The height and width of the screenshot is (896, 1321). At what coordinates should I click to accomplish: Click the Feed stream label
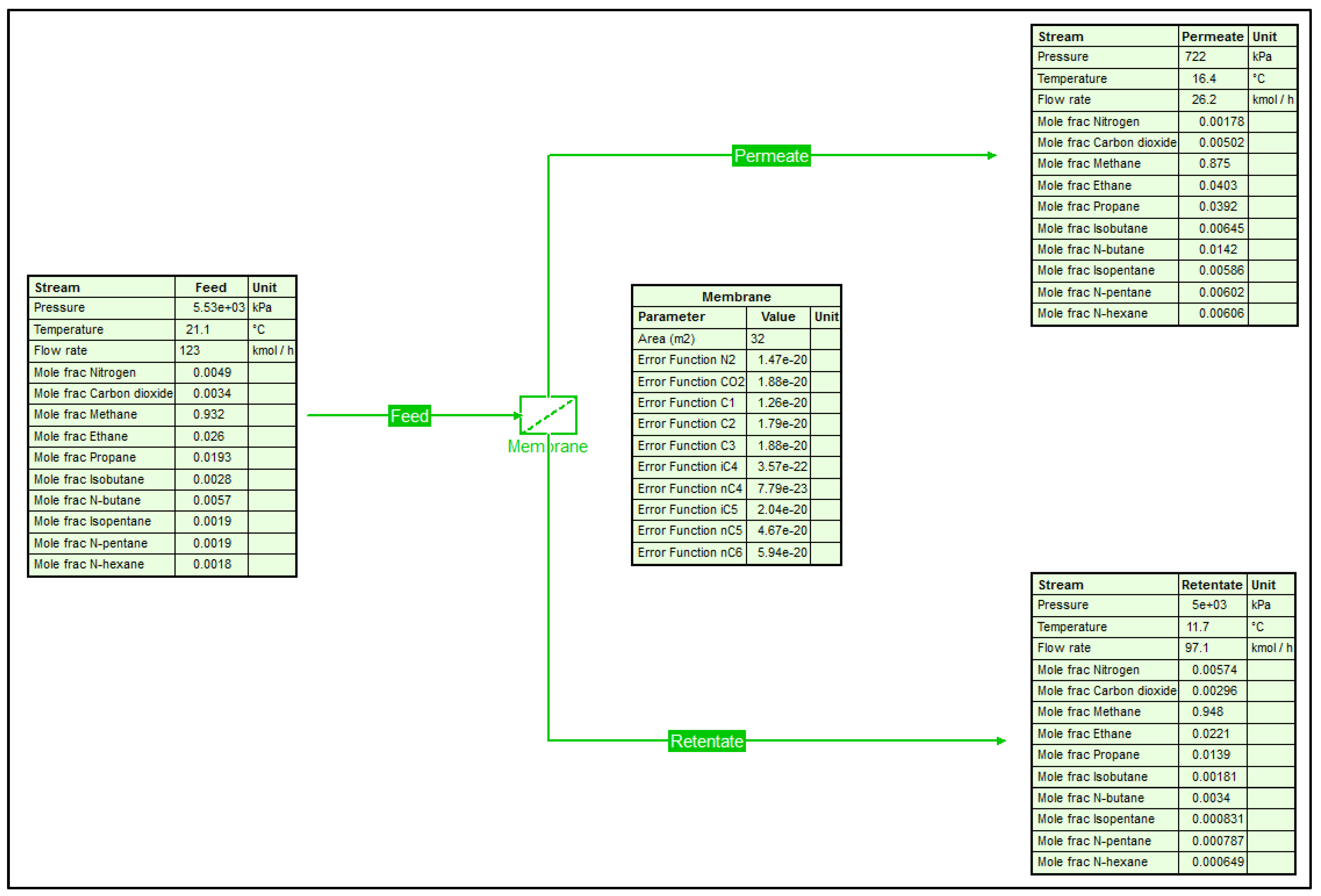click(x=409, y=415)
